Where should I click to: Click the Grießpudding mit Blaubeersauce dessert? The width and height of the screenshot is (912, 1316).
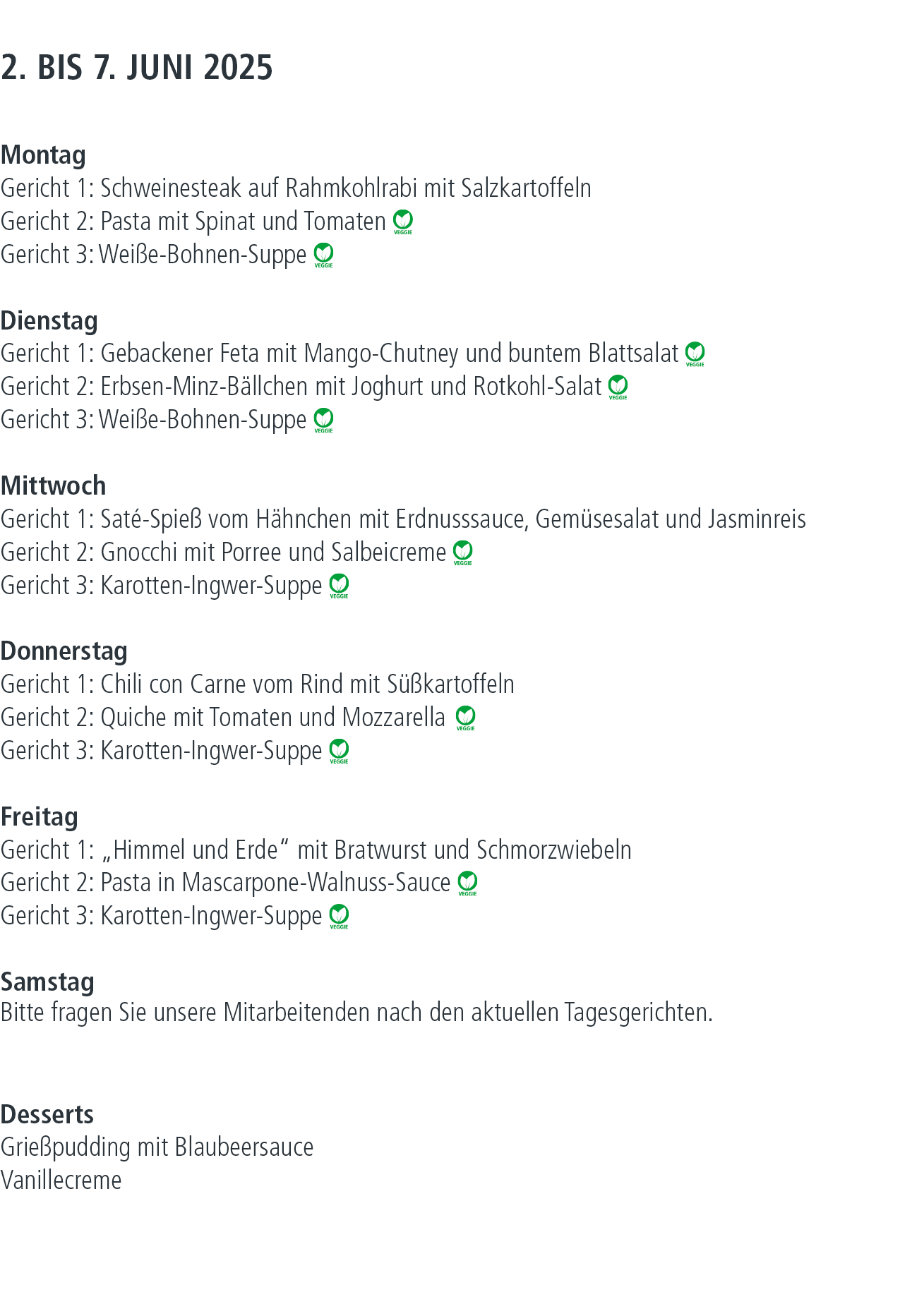[x=157, y=1148]
